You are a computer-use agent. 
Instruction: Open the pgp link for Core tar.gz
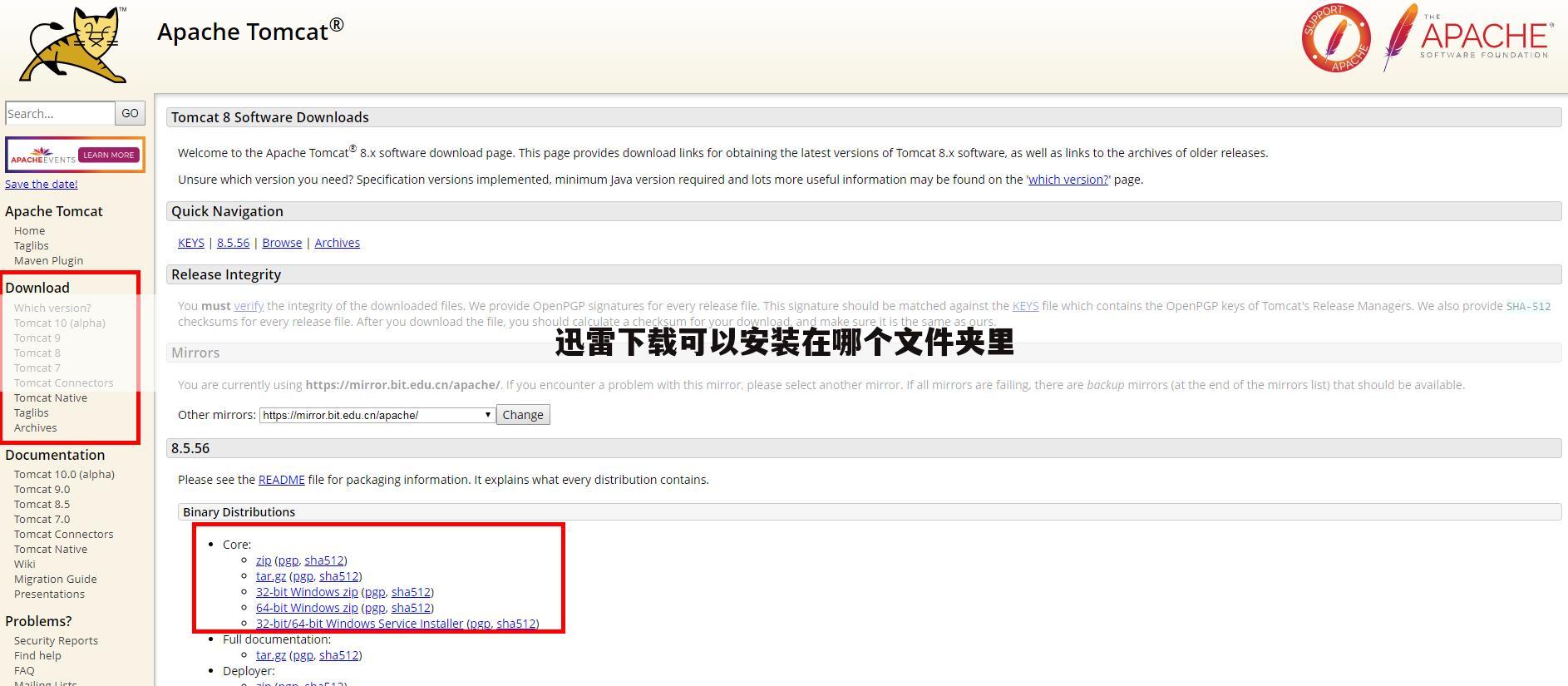pos(303,576)
